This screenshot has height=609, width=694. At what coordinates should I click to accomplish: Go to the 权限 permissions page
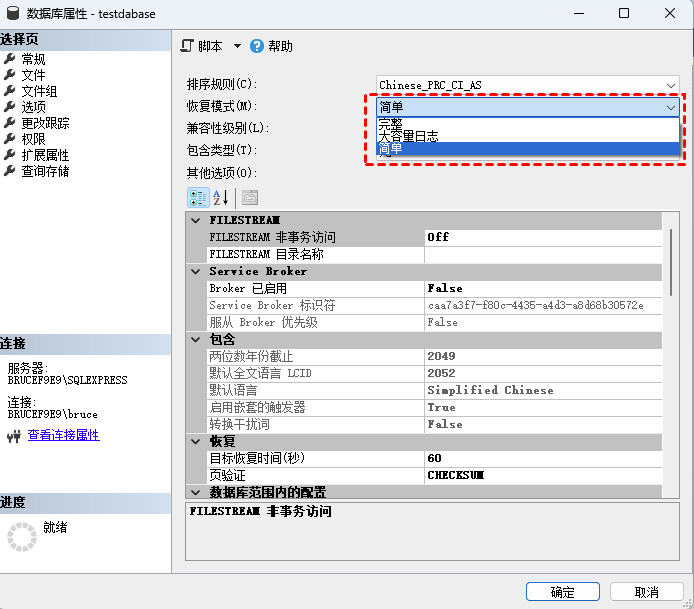click(x=33, y=139)
